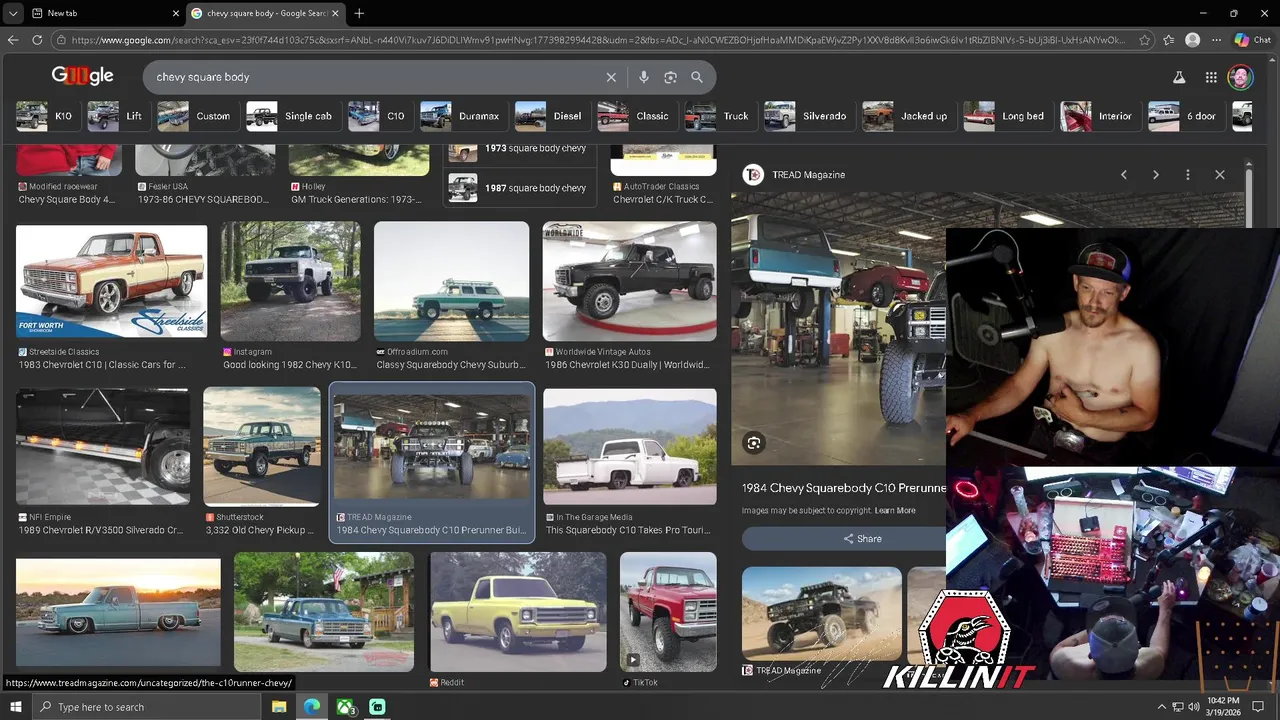Open tab actions menu dropdown
The height and width of the screenshot is (720, 1280).
[13, 13]
